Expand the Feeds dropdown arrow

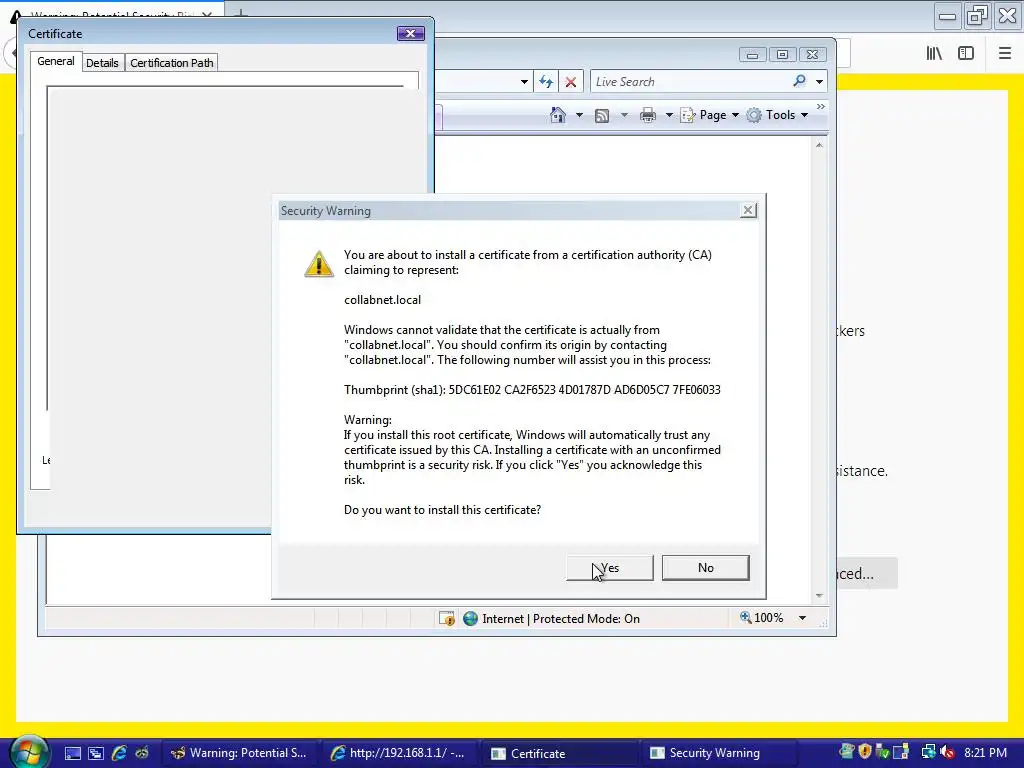(624, 115)
